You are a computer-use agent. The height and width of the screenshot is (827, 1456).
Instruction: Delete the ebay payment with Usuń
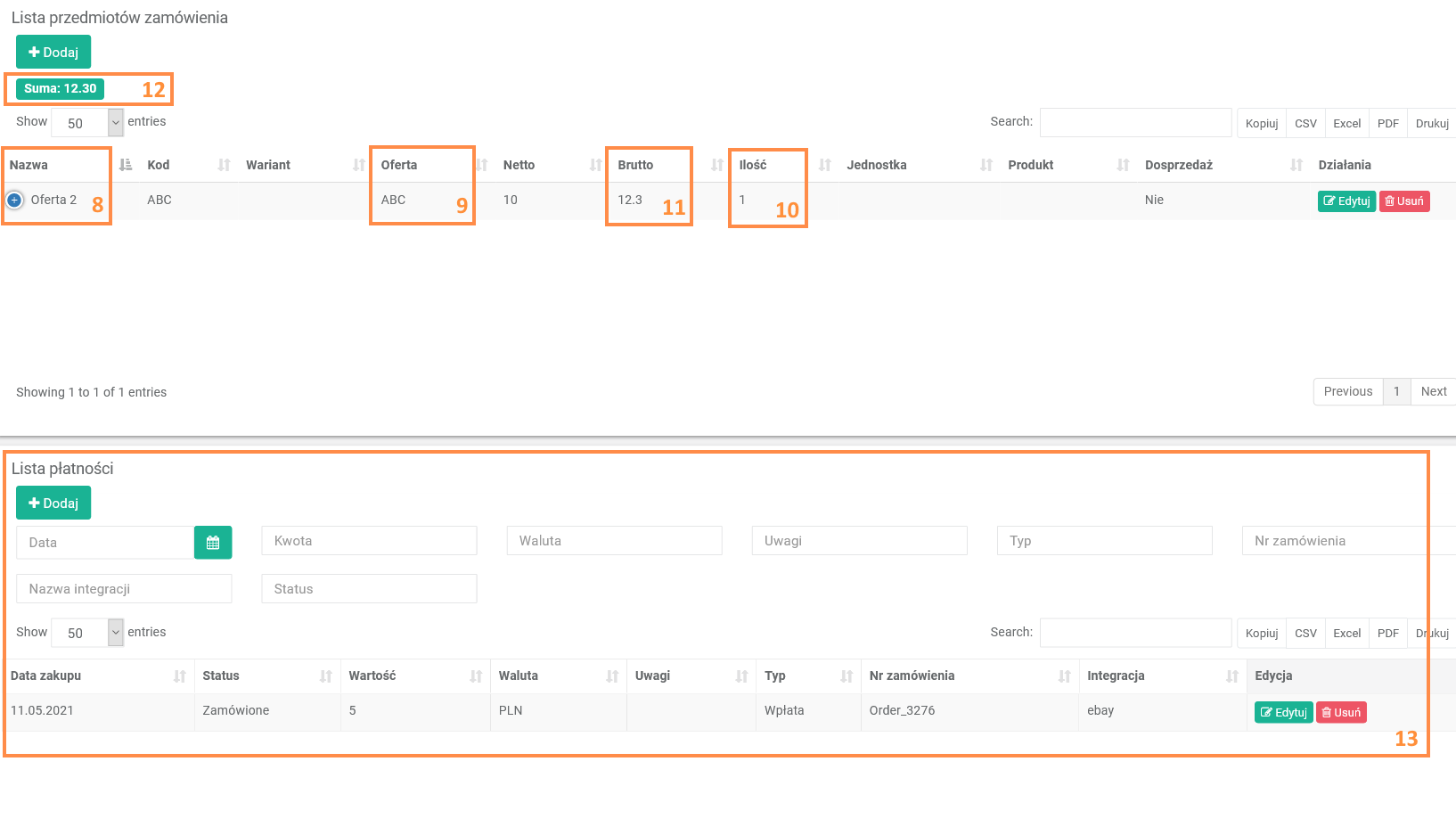pyautogui.click(x=1341, y=713)
